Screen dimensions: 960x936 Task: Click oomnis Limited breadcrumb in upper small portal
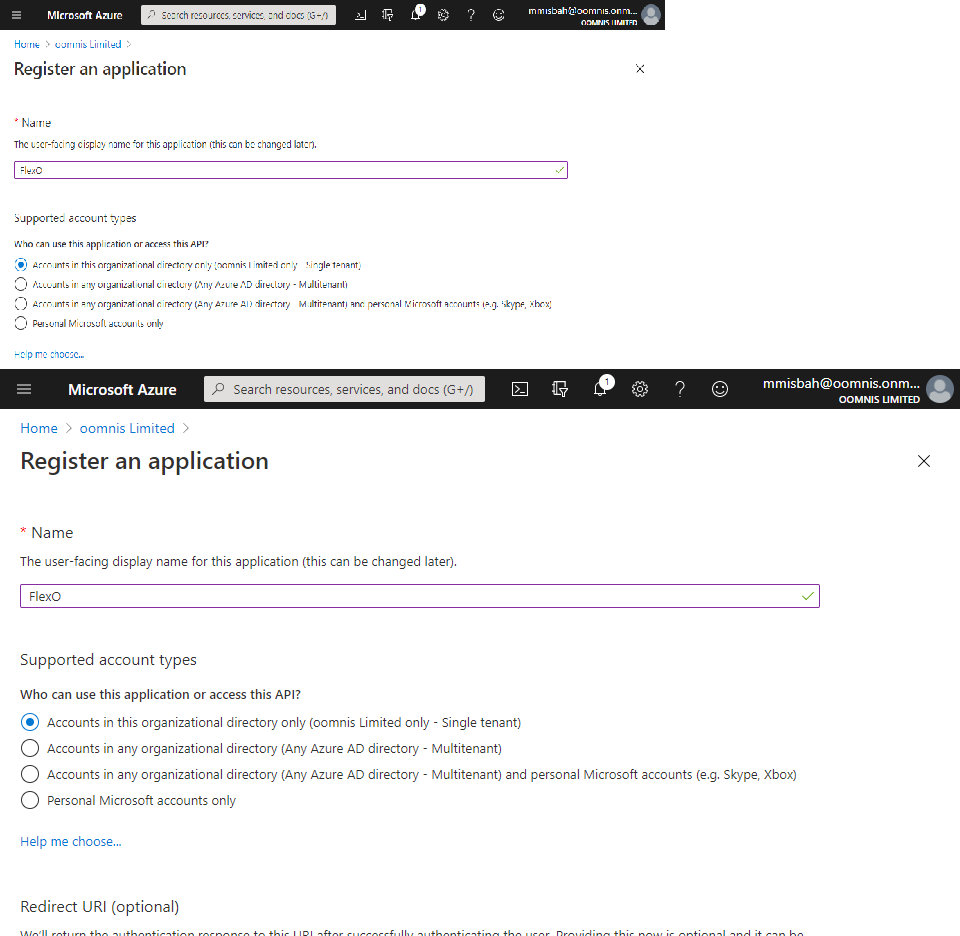[88, 44]
